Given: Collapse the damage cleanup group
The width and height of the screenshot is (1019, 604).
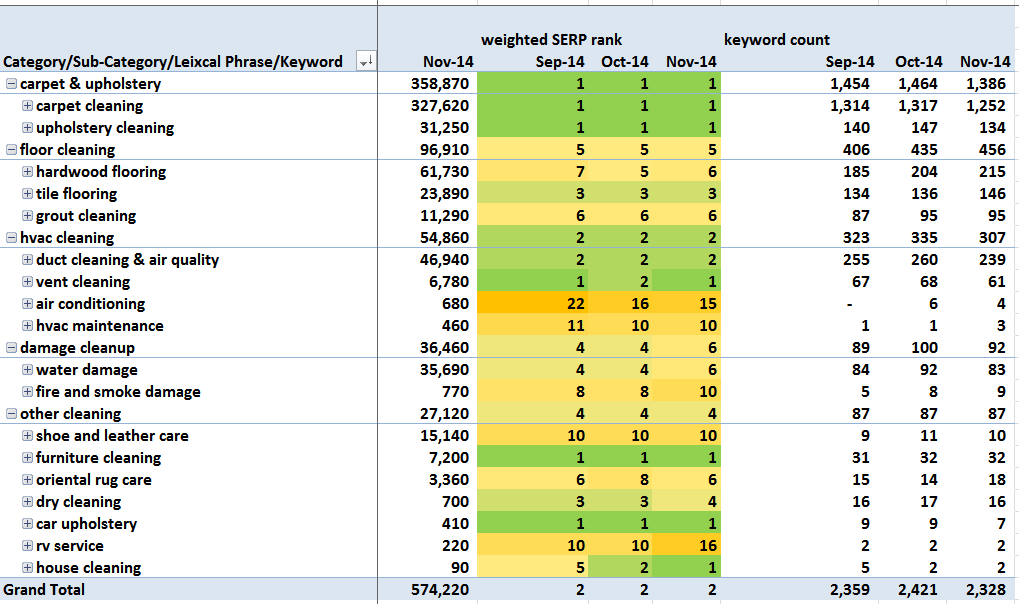Looking at the screenshot, I should (11, 348).
